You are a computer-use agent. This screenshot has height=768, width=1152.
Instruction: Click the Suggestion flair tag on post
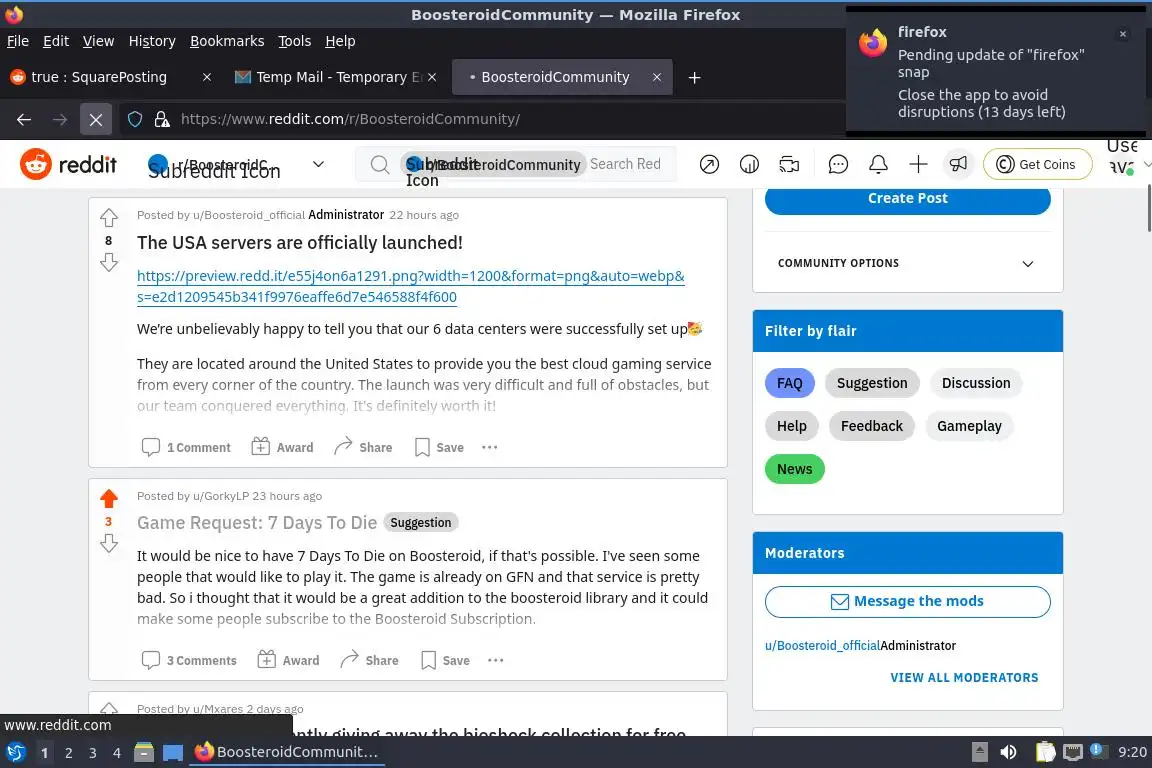[x=420, y=523]
